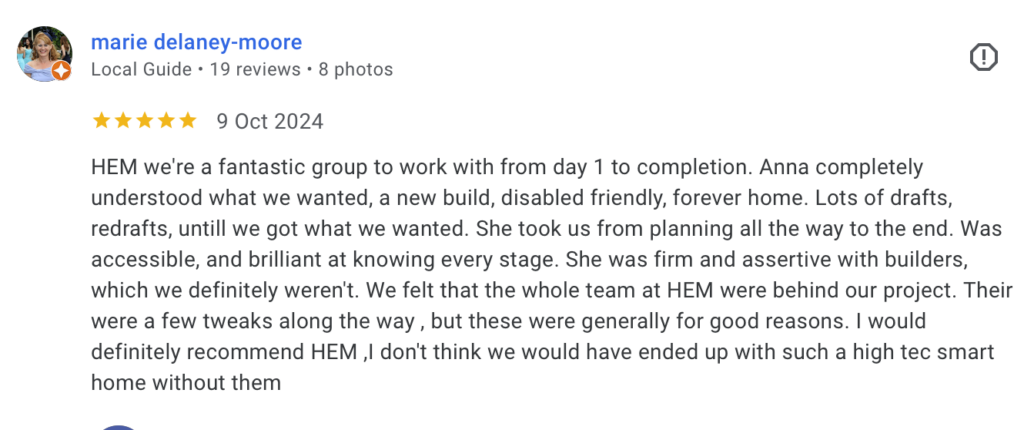Click the orange Local Guide badge on avatar

point(61,71)
